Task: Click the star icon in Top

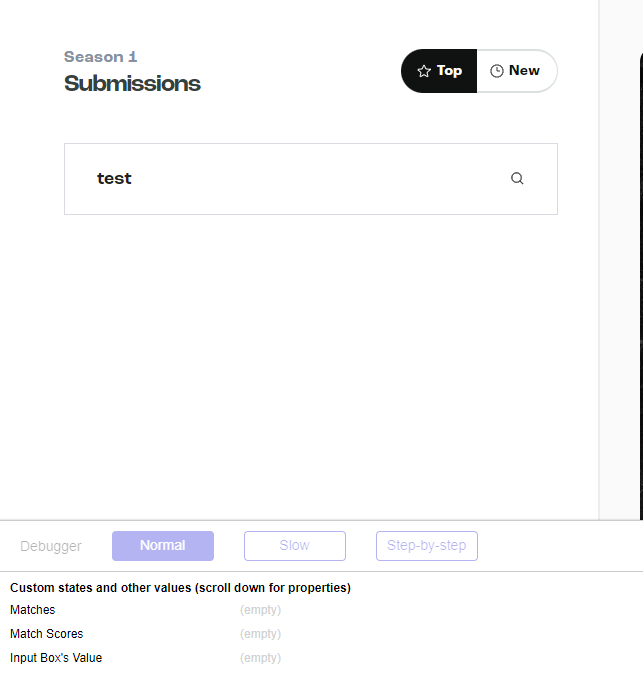Action: (424, 71)
